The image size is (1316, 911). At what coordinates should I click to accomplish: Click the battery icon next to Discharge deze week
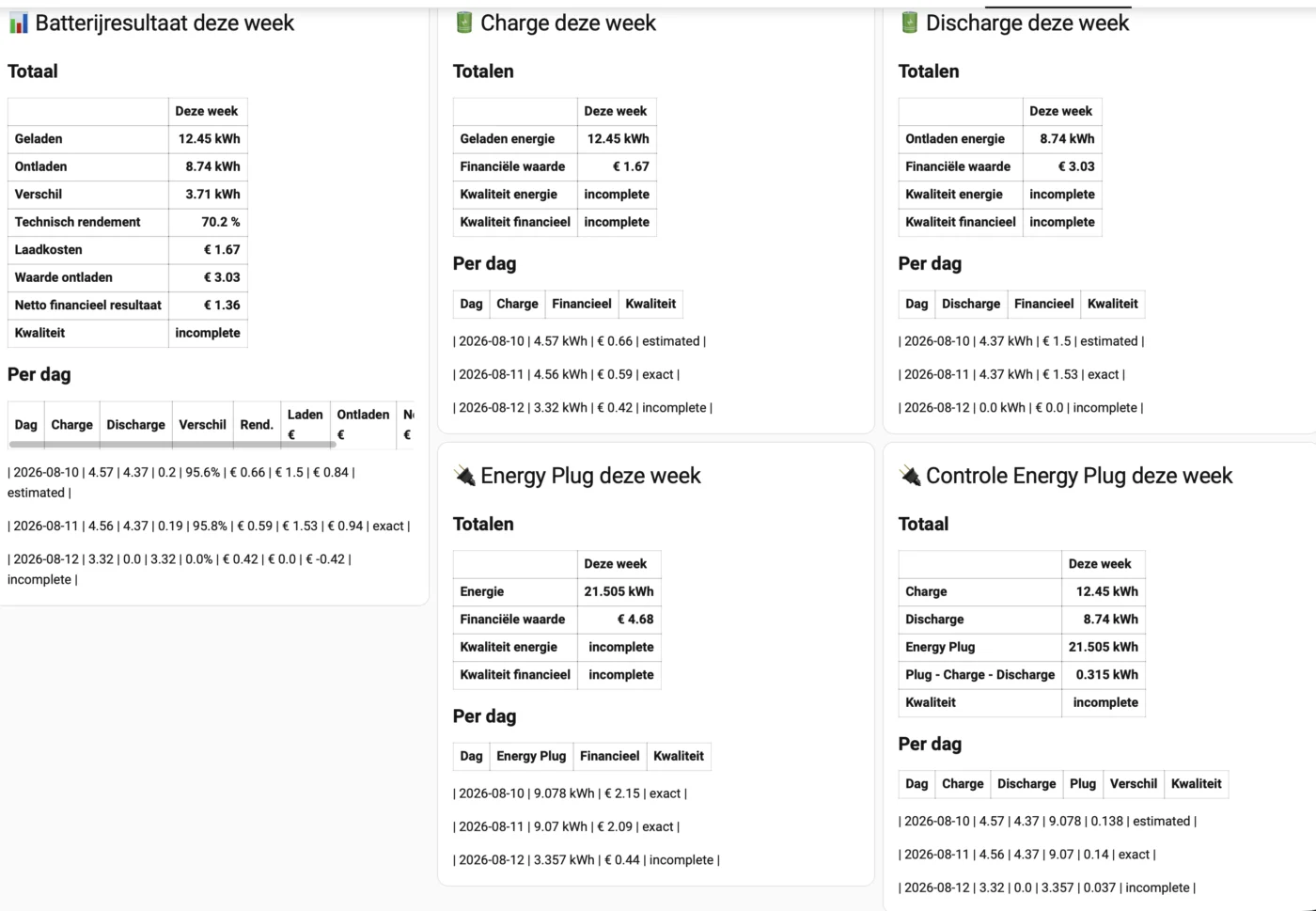pos(909,23)
